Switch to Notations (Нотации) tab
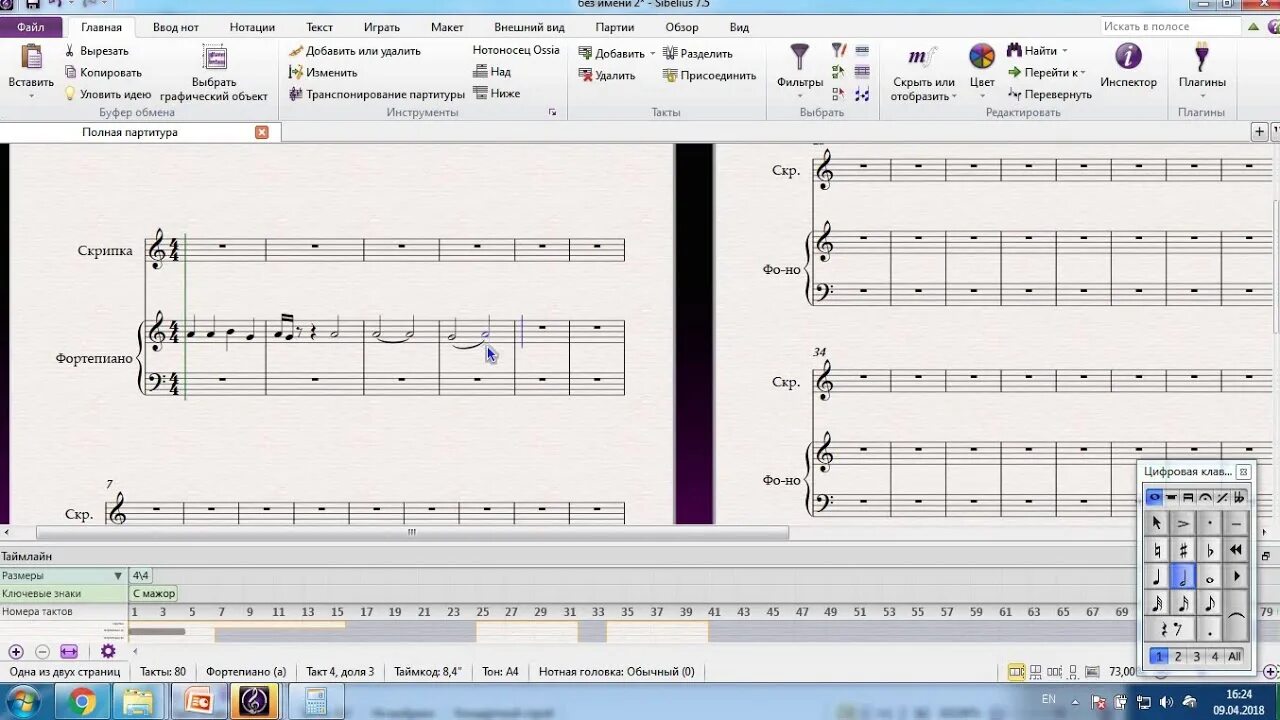 [252, 27]
